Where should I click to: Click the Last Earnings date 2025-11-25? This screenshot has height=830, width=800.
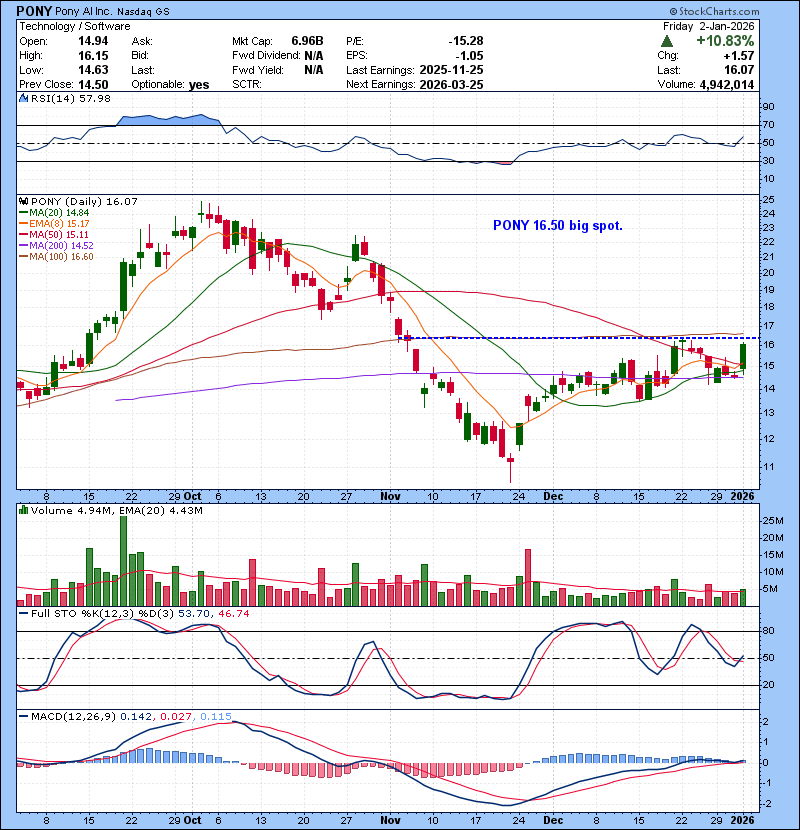pos(451,70)
